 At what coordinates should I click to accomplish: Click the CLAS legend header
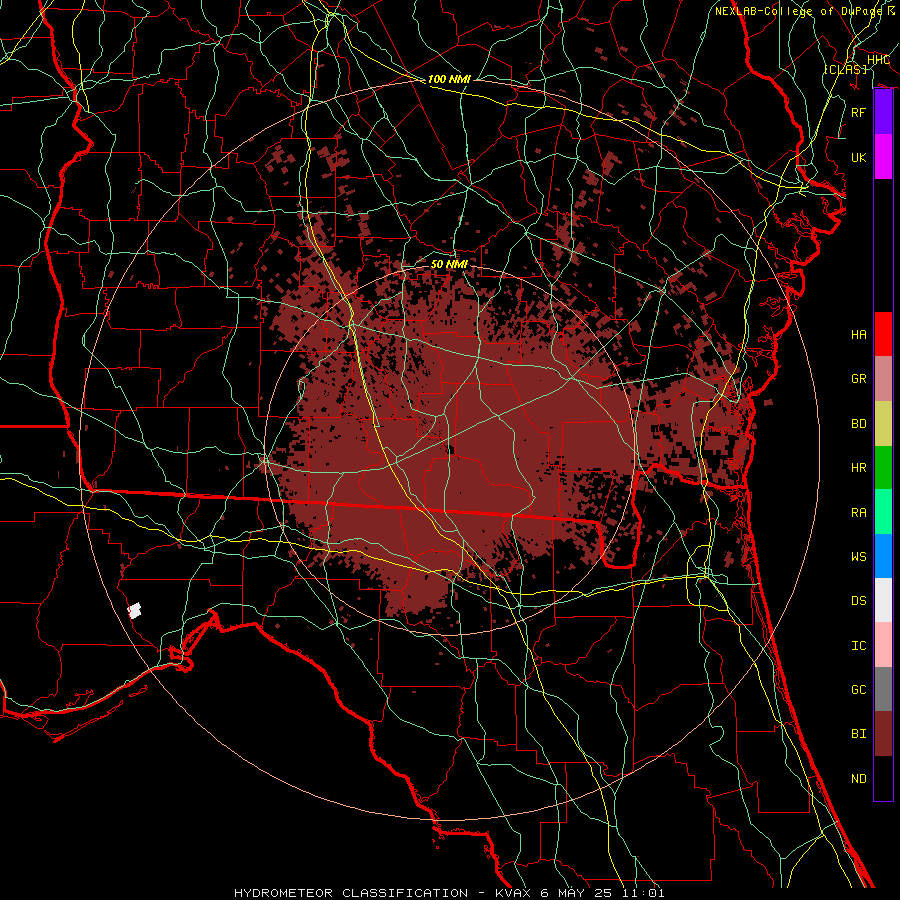[x=845, y=69]
